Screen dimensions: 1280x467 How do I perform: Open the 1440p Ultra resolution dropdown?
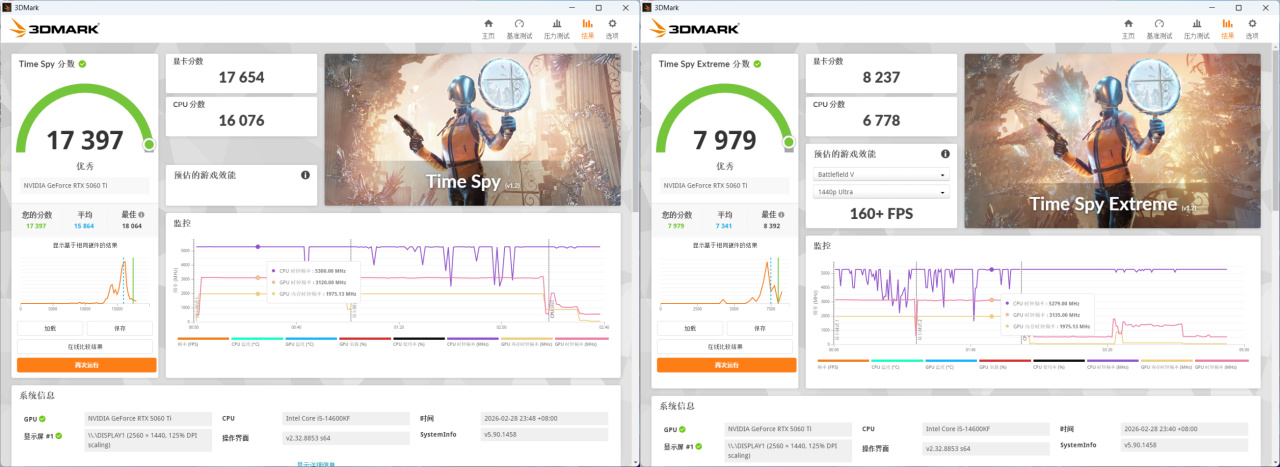(881, 191)
